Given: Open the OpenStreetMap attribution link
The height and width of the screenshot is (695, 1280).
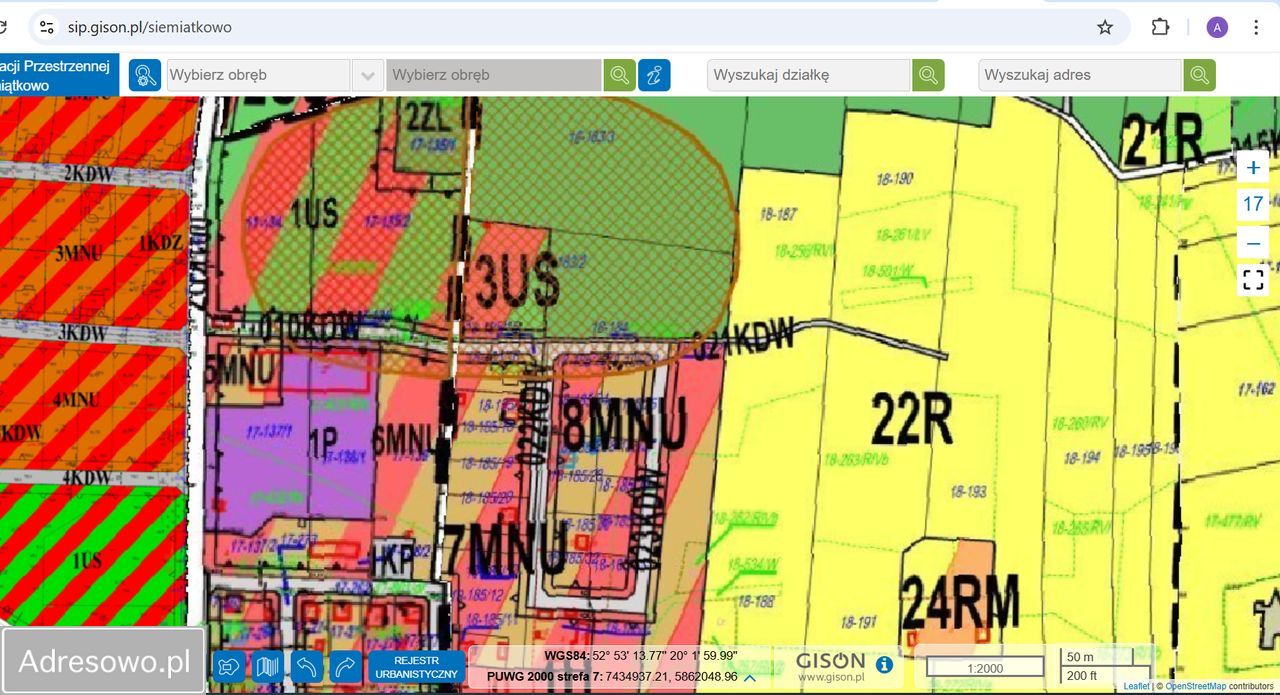Looking at the screenshot, I should [x=1195, y=686].
